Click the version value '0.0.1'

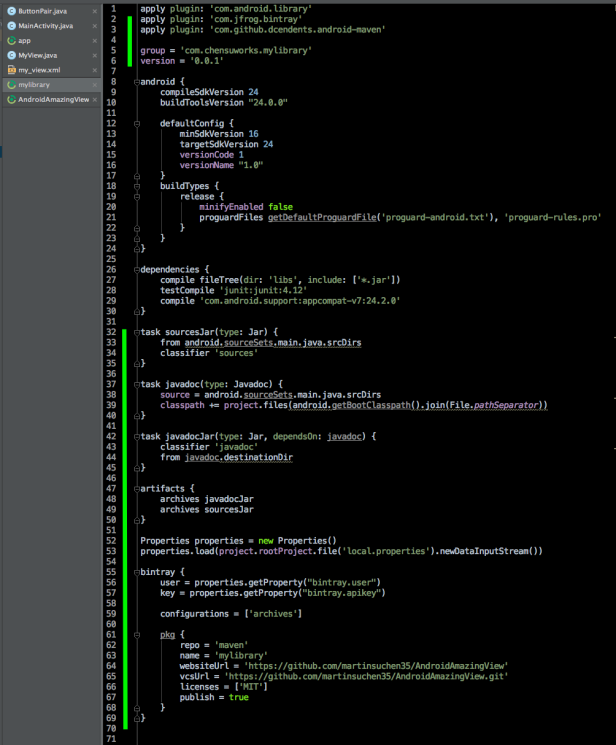coord(207,61)
